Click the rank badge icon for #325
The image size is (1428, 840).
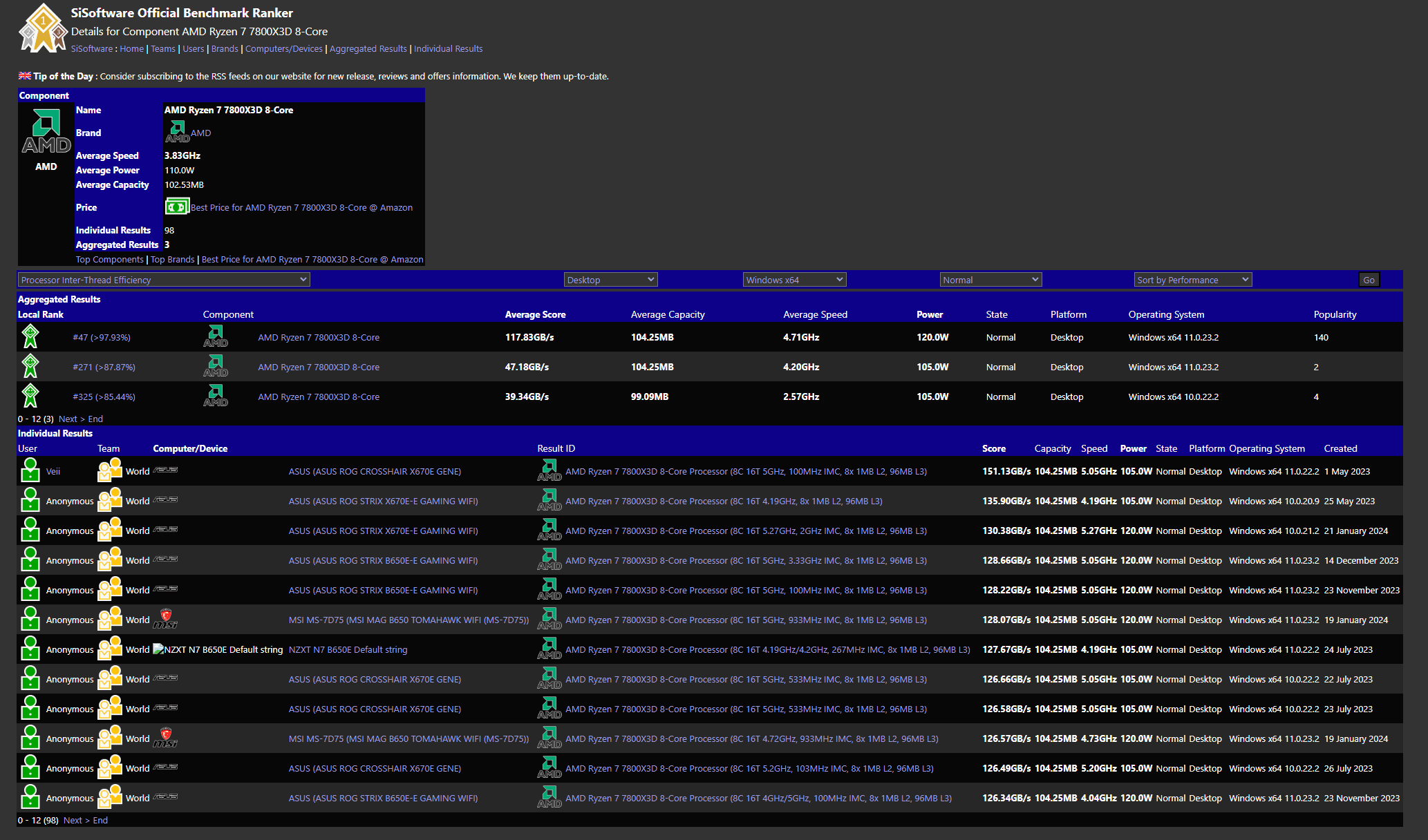(x=30, y=396)
